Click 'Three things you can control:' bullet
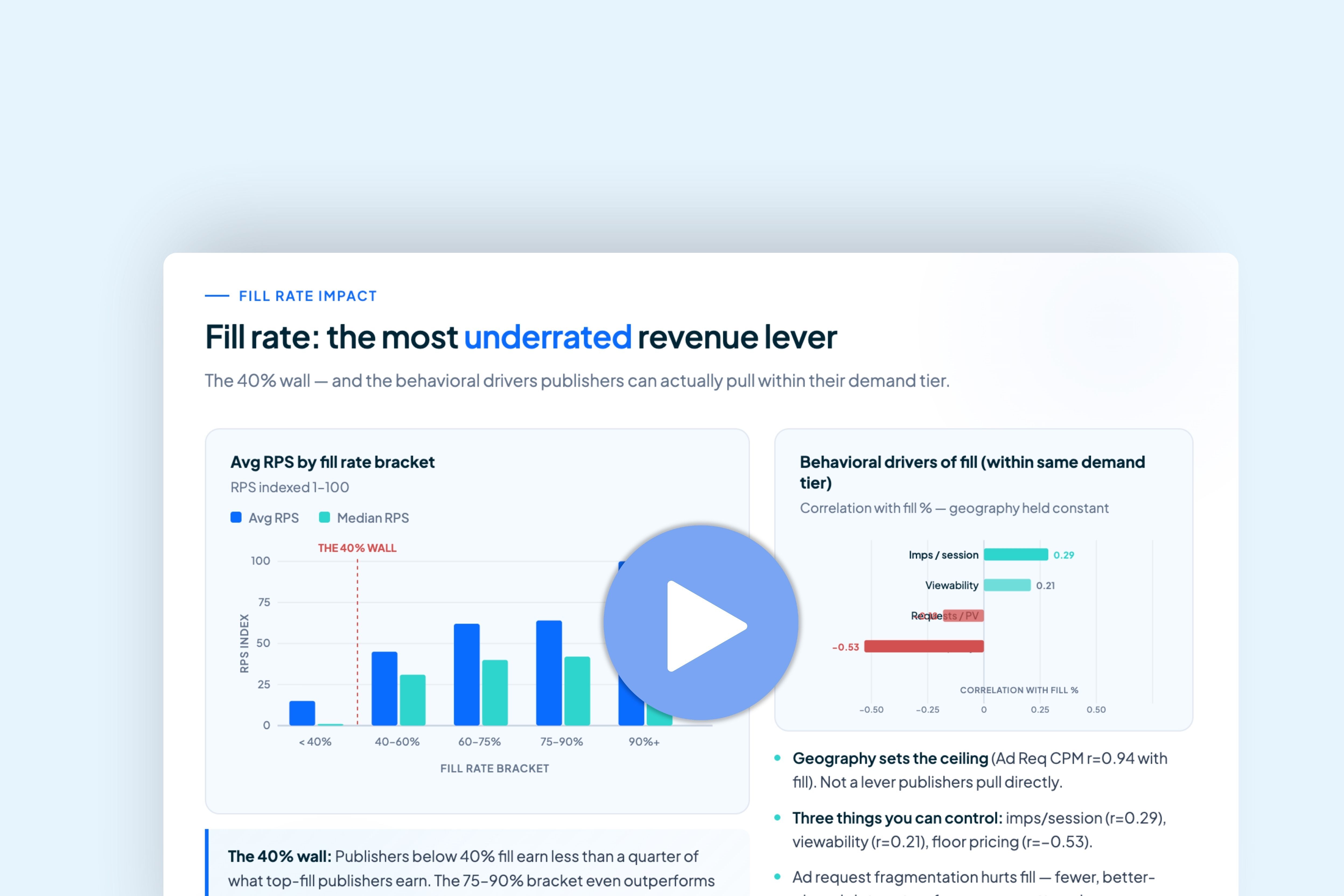1344x896 pixels. [x=897, y=818]
